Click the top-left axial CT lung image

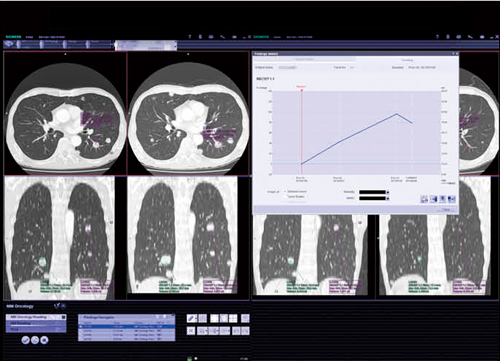pyautogui.click(x=65, y=113)
